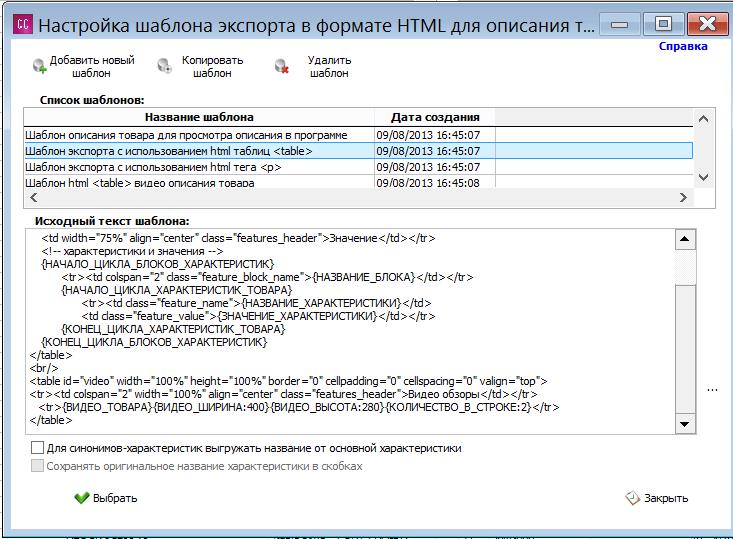The image size is (733, 539).
Task: Click the {КОНЕЦ_ЦИКЛА_БЛОКОВ_ХАРАКТЕРИСТИК} line
Action: click(x=154, y=342)
